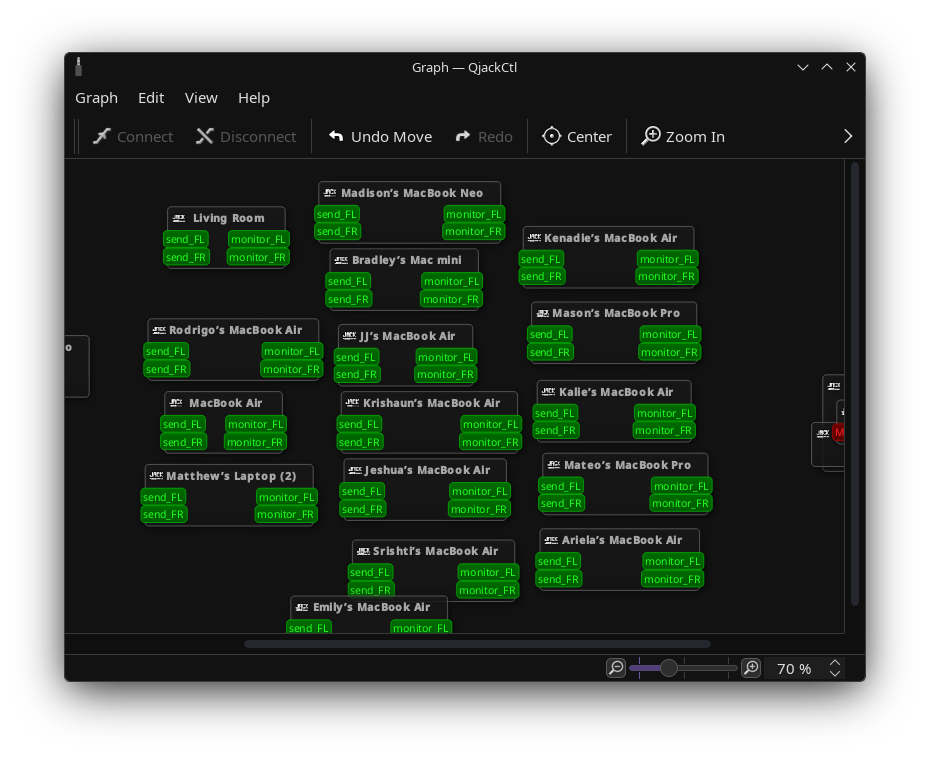Click monitor_FL port on Madison's MacBook Neo
Image resolution: width=930 pixels, height=758 pixels.
(x=474, y=215)
